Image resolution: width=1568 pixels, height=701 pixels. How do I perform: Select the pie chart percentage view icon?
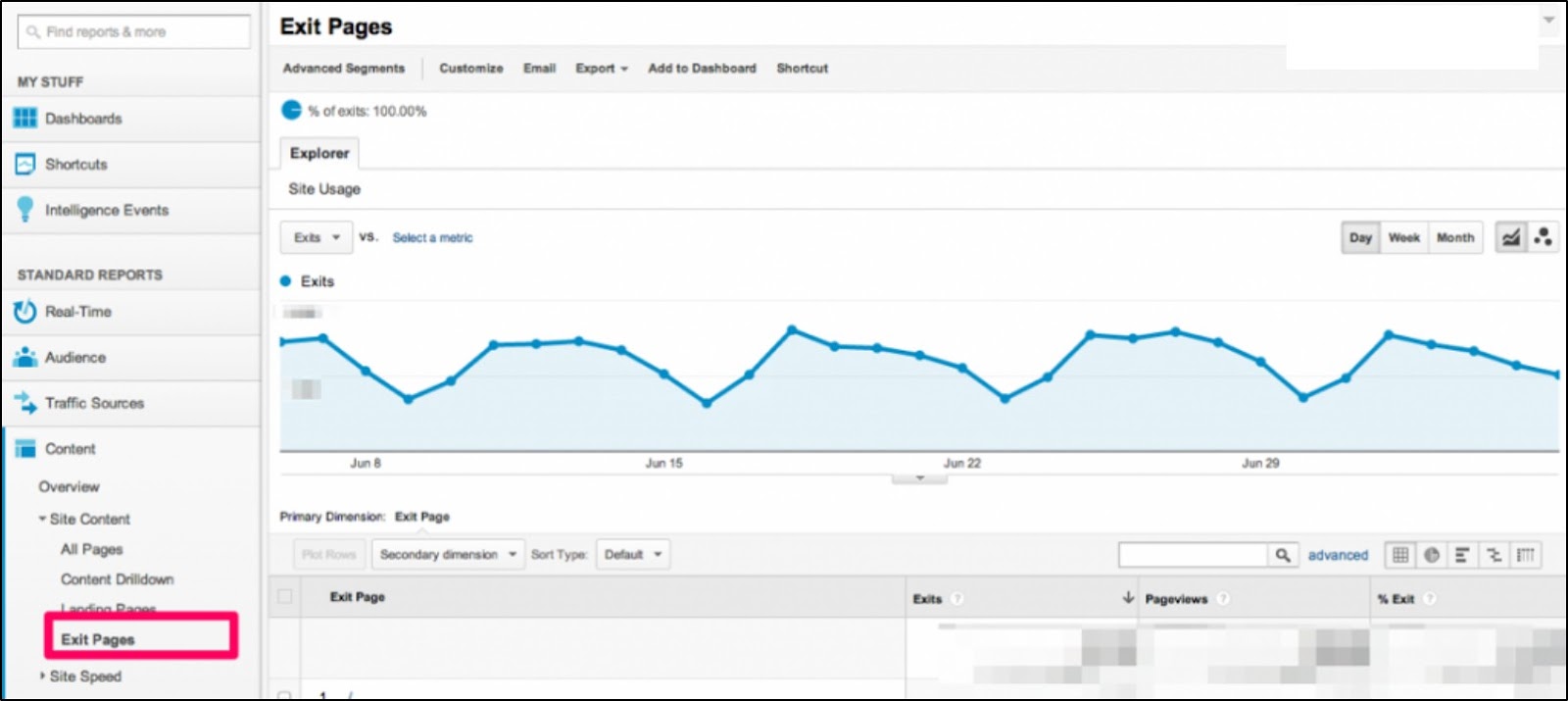click(x=1432, y=555)
